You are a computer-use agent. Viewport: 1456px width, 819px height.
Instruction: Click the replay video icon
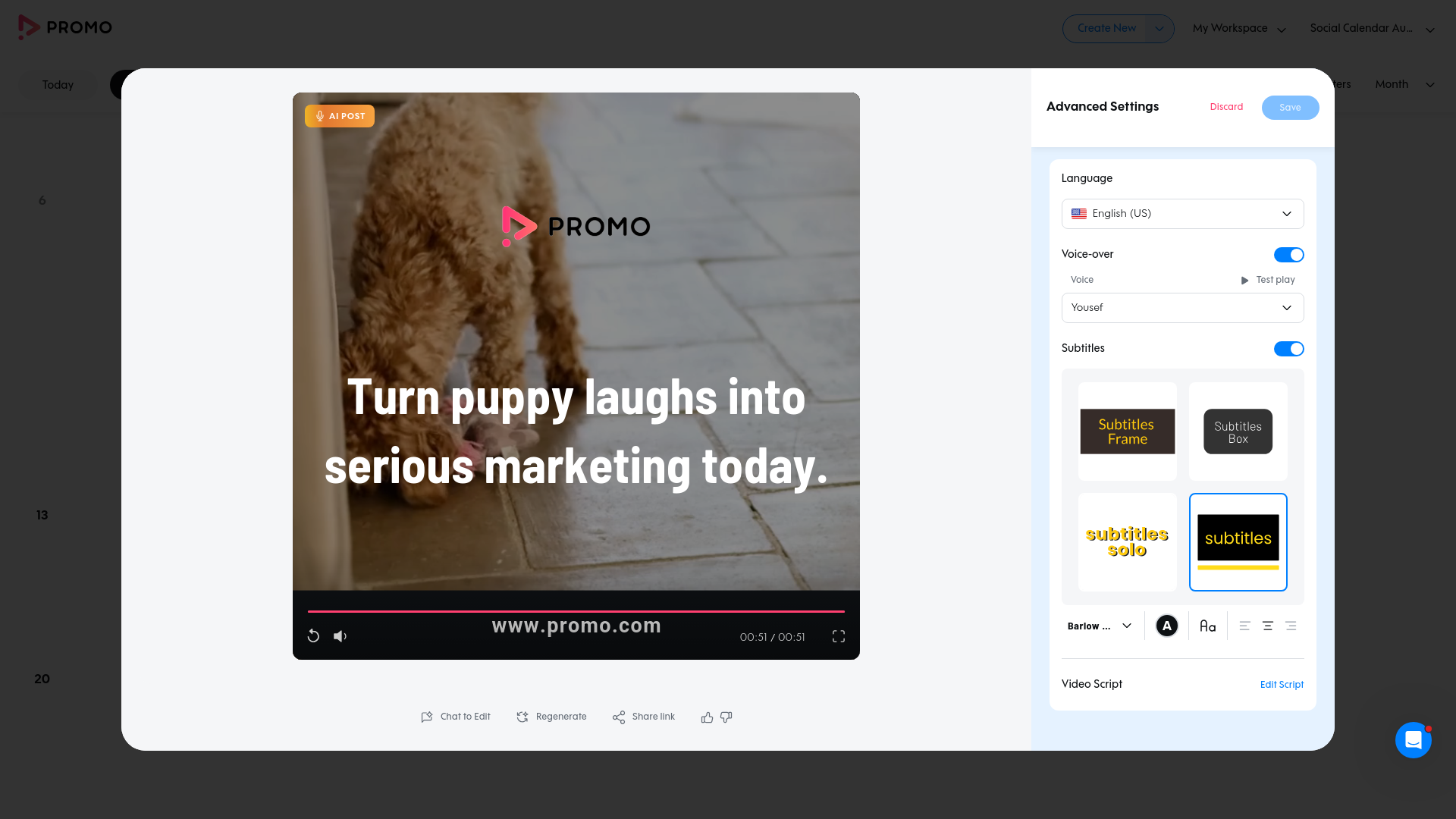click(313, 636)
